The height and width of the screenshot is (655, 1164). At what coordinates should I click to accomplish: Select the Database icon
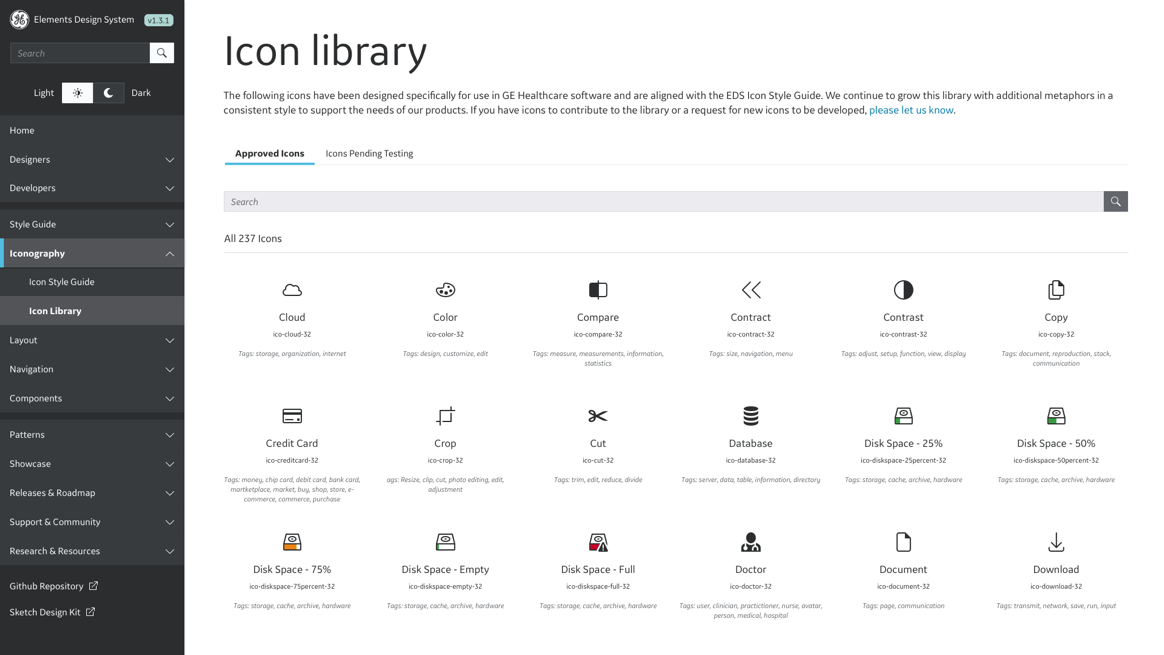pos(751,416)
